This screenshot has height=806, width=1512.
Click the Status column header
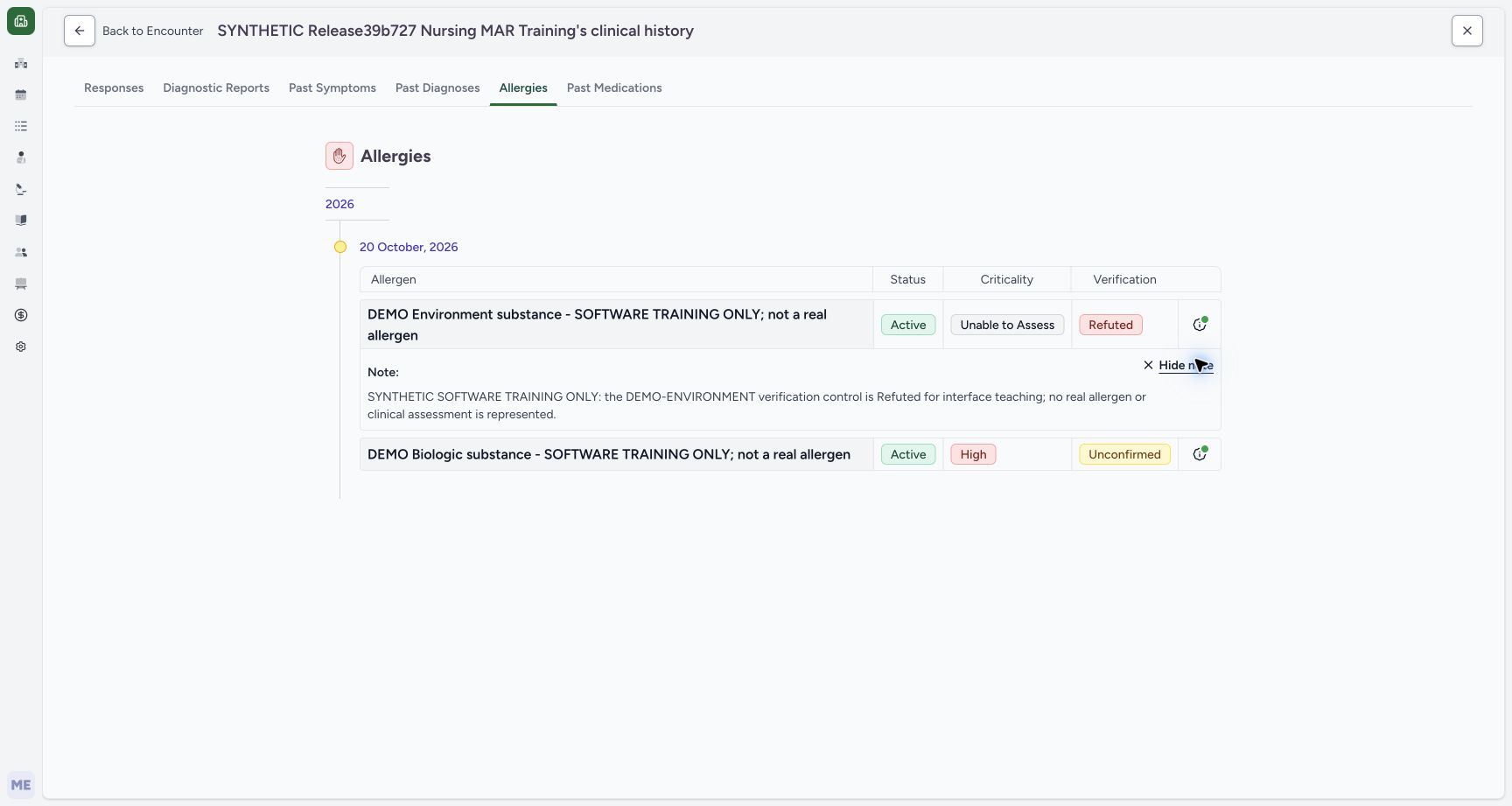(907, 279)
